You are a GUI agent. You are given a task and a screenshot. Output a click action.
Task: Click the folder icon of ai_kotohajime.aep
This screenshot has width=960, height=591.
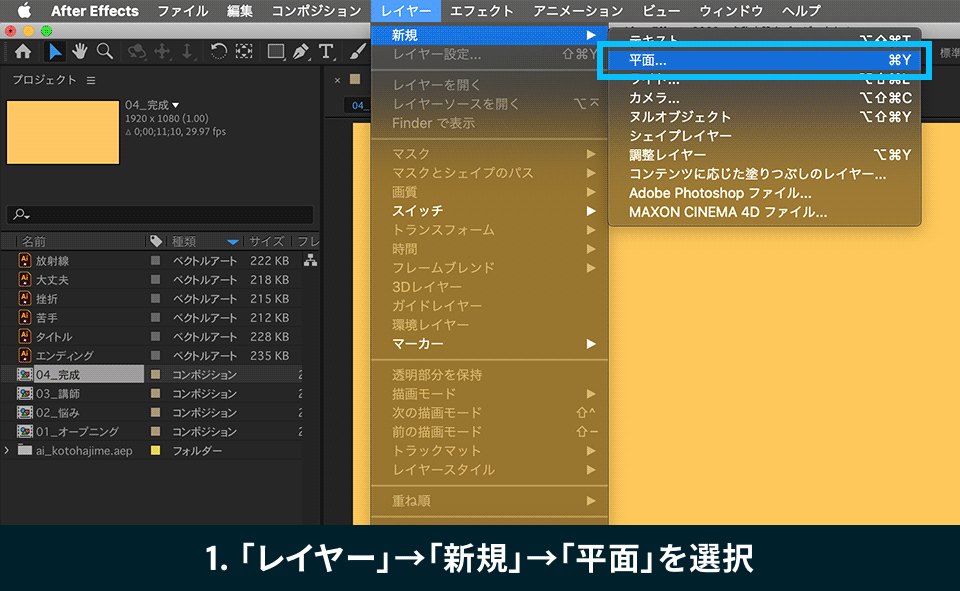24,450
